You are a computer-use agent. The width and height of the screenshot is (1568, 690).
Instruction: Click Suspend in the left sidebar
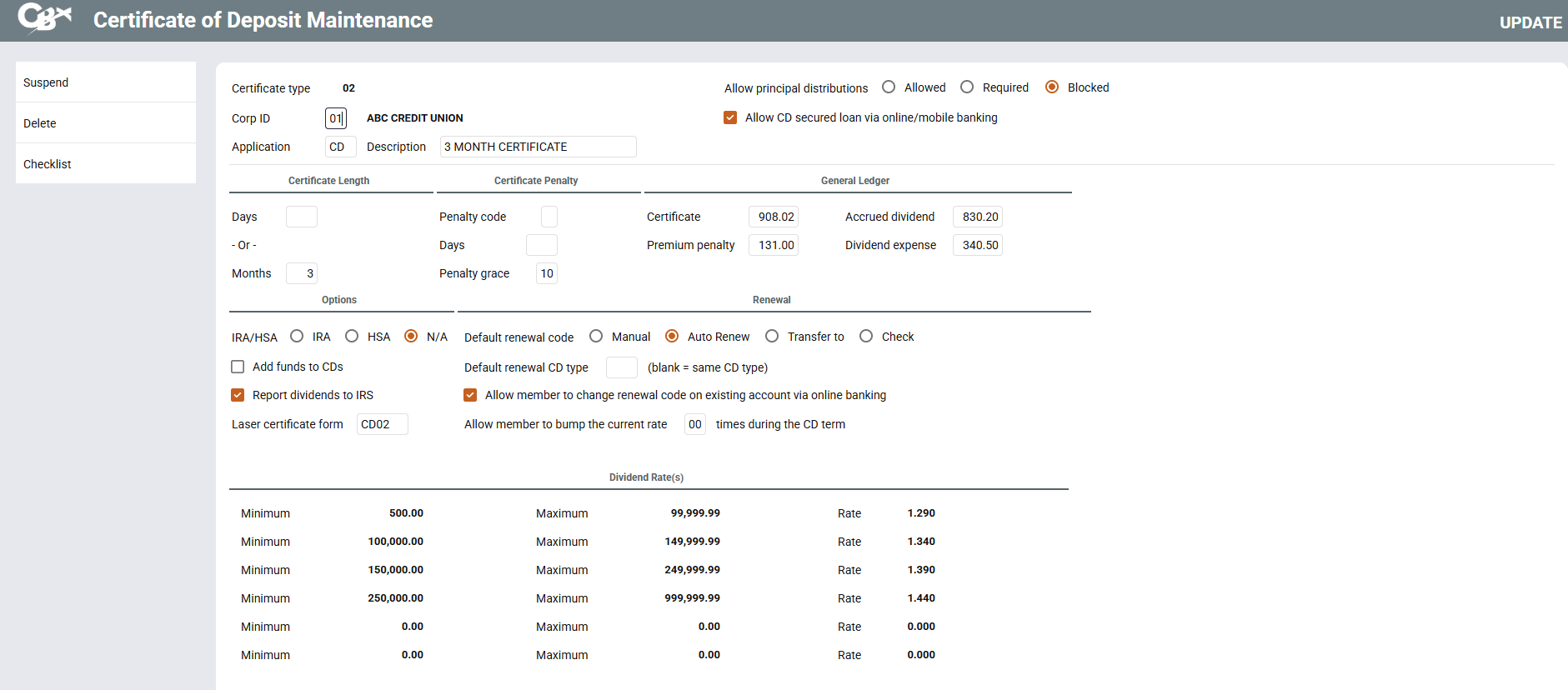tap(46, 82)
